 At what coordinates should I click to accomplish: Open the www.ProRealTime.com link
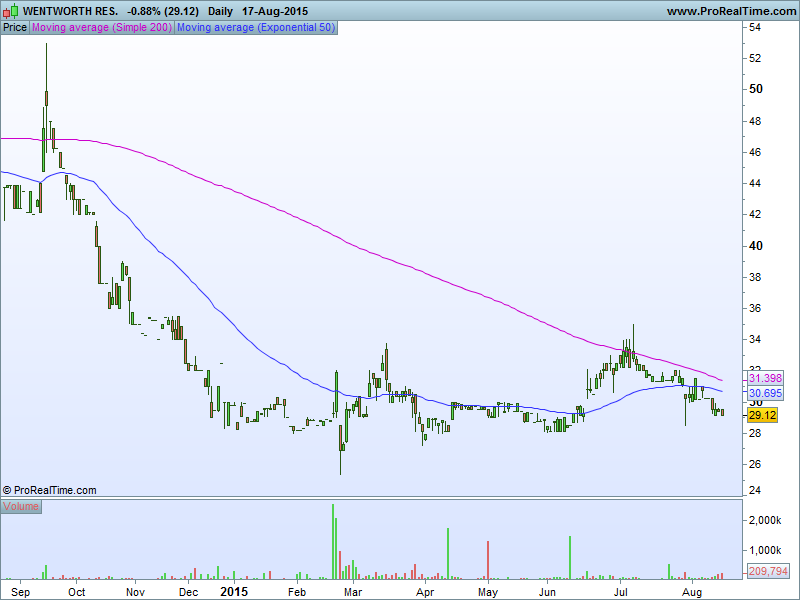coord(729,11)
